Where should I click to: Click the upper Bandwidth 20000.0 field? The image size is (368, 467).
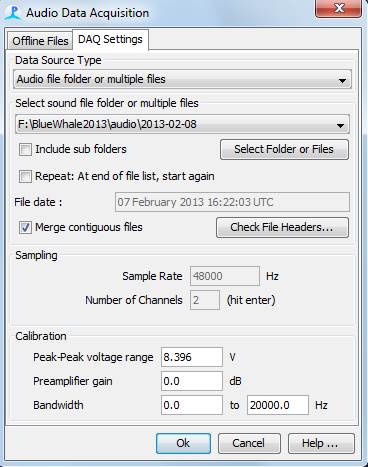click(278, 405)
